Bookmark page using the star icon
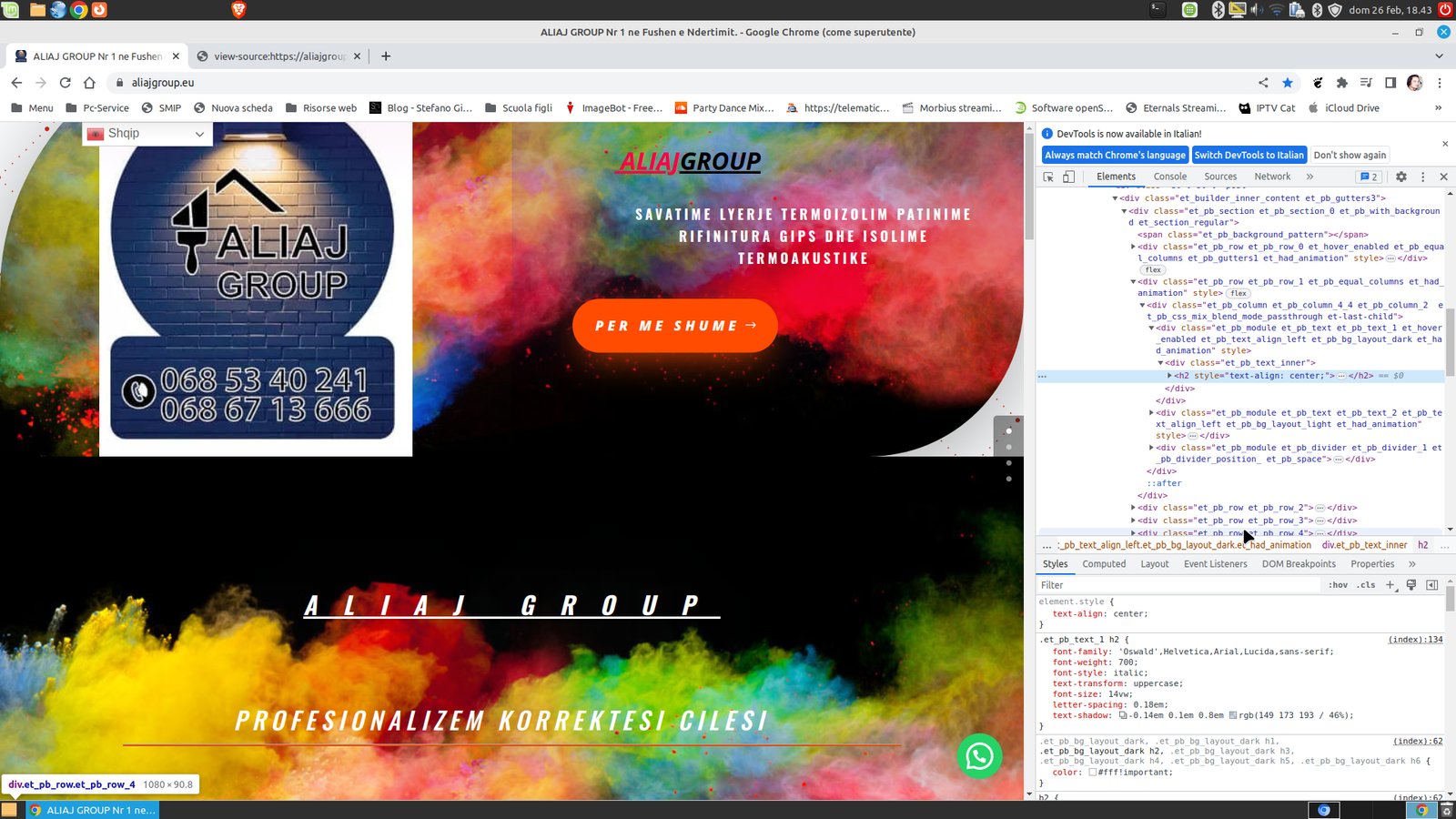The width and height of the screenshot is (1456, 819). pos(1288,83)
